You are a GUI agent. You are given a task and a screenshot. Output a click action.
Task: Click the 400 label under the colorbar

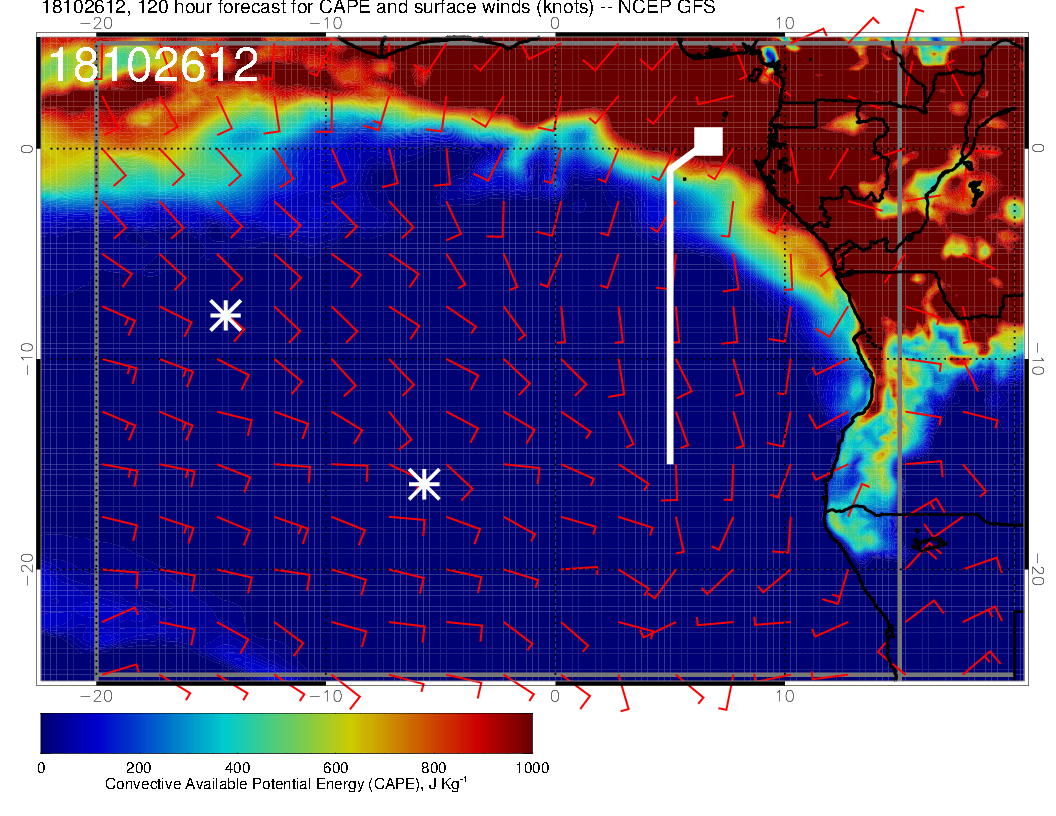237,767
